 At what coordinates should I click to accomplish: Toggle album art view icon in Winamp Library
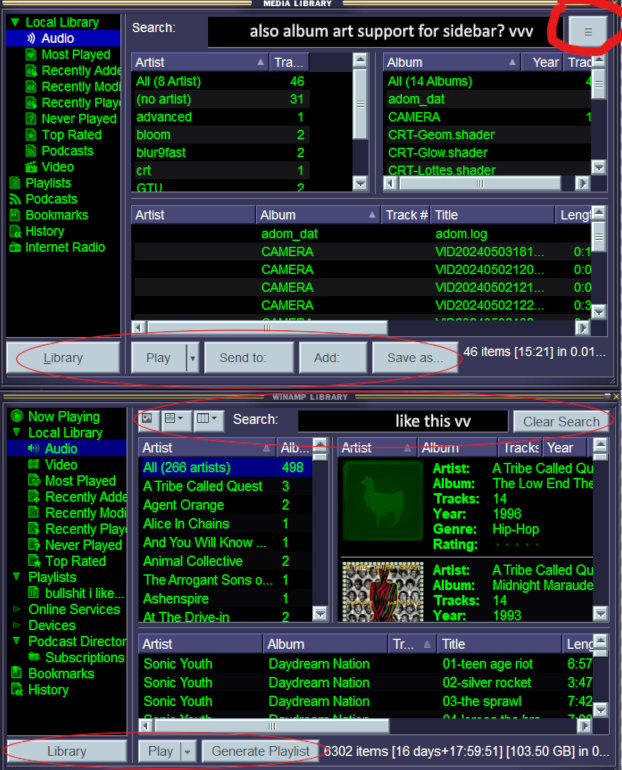tap(148, 419)
